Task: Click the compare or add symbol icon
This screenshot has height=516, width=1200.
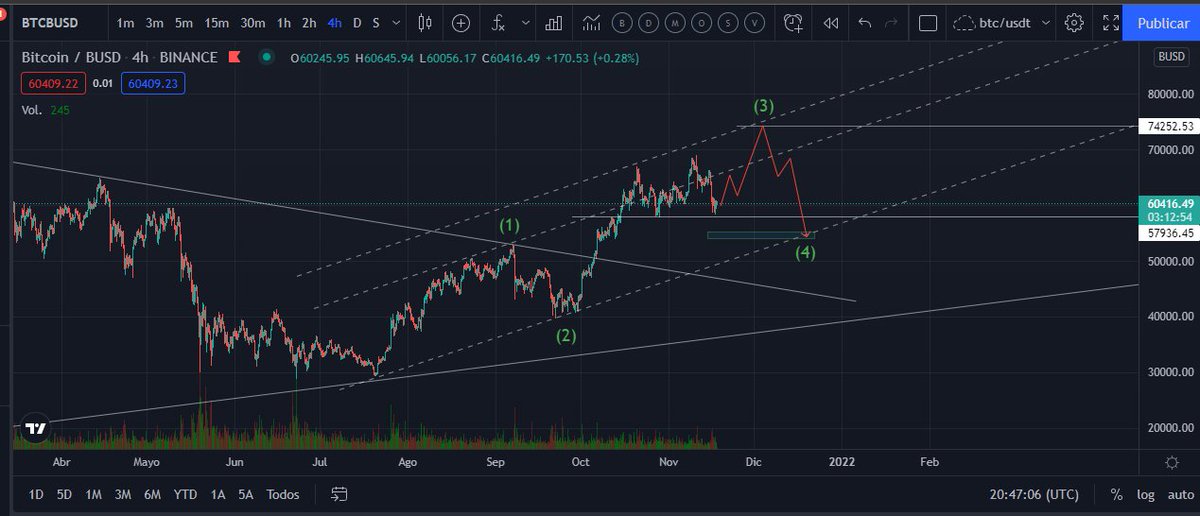Action: 461,22
